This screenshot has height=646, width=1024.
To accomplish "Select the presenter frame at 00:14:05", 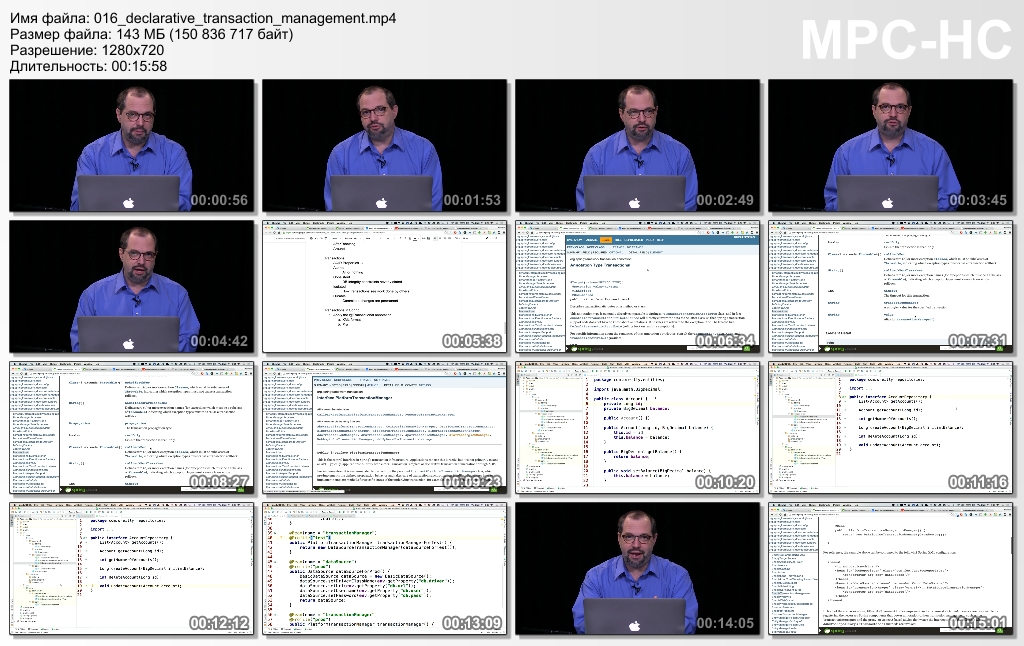I will (x=637, y=569).
